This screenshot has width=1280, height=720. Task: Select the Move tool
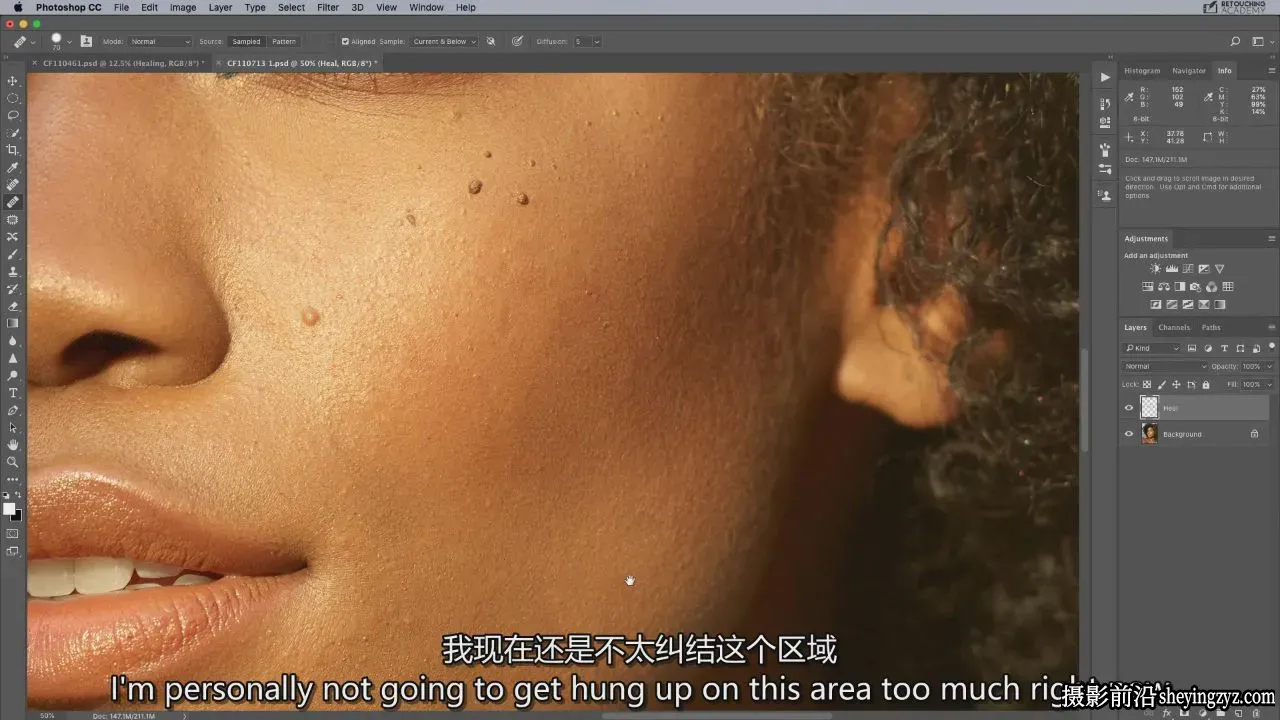coord(13,81)
